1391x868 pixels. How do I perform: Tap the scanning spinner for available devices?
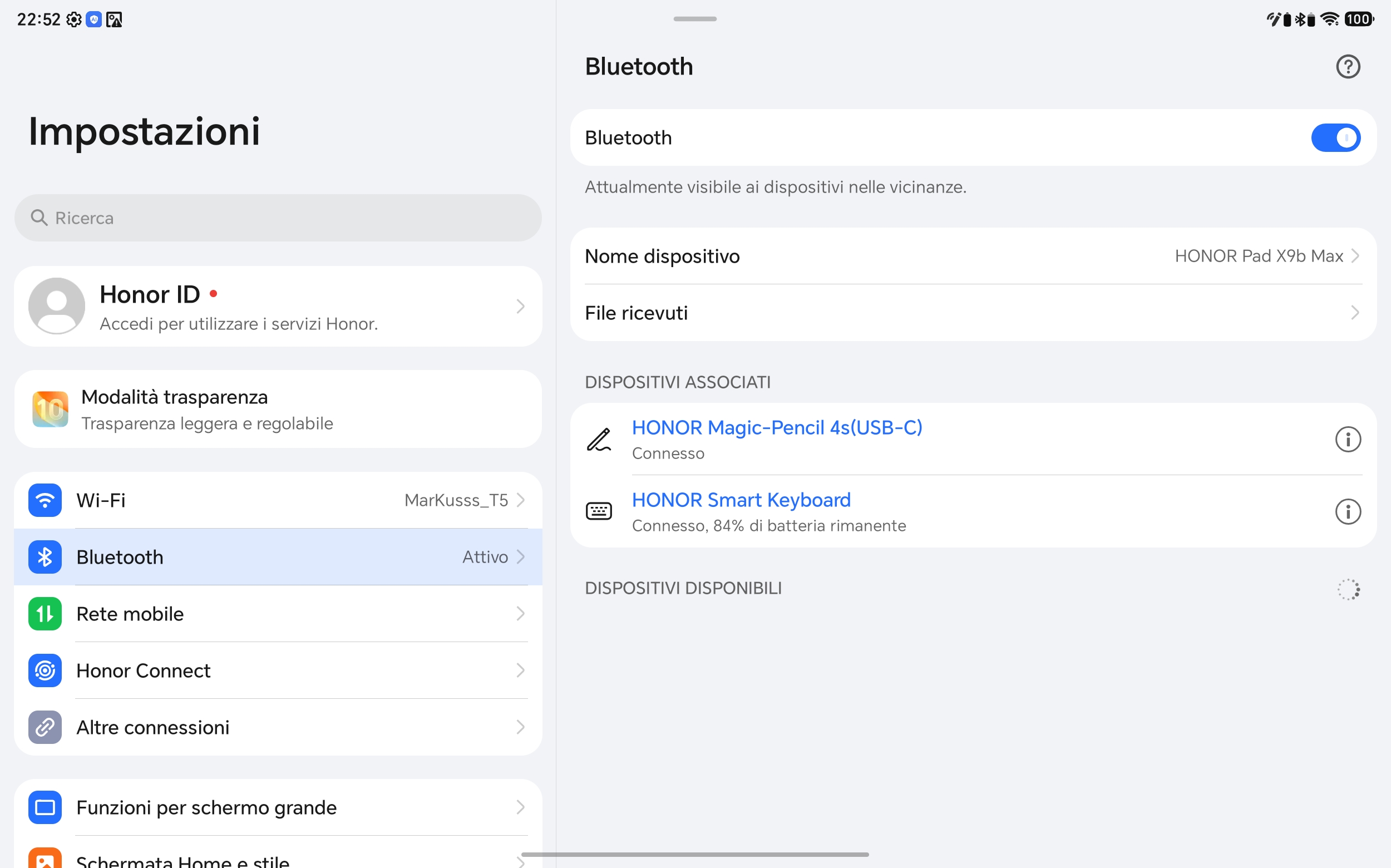[x=1348, y=589]
